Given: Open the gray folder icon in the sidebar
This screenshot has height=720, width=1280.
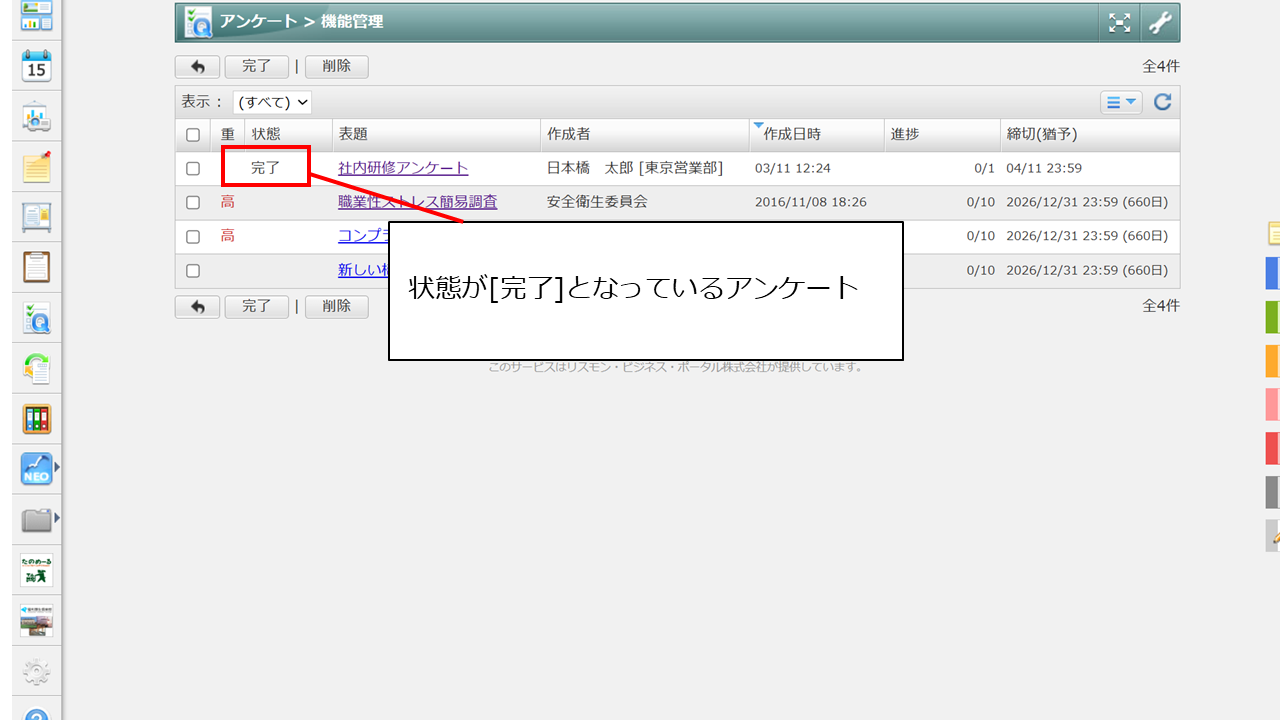Looking at the screenshot, I should [x=37, y=519].
